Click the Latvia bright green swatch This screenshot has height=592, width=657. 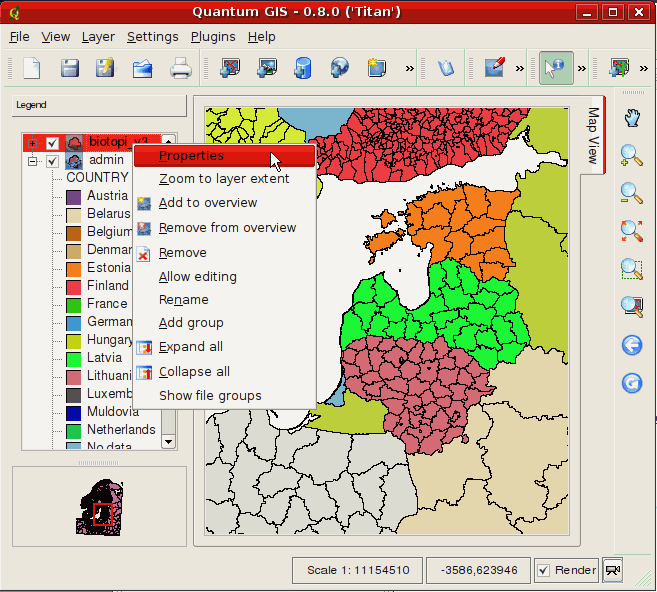[73, 359]
